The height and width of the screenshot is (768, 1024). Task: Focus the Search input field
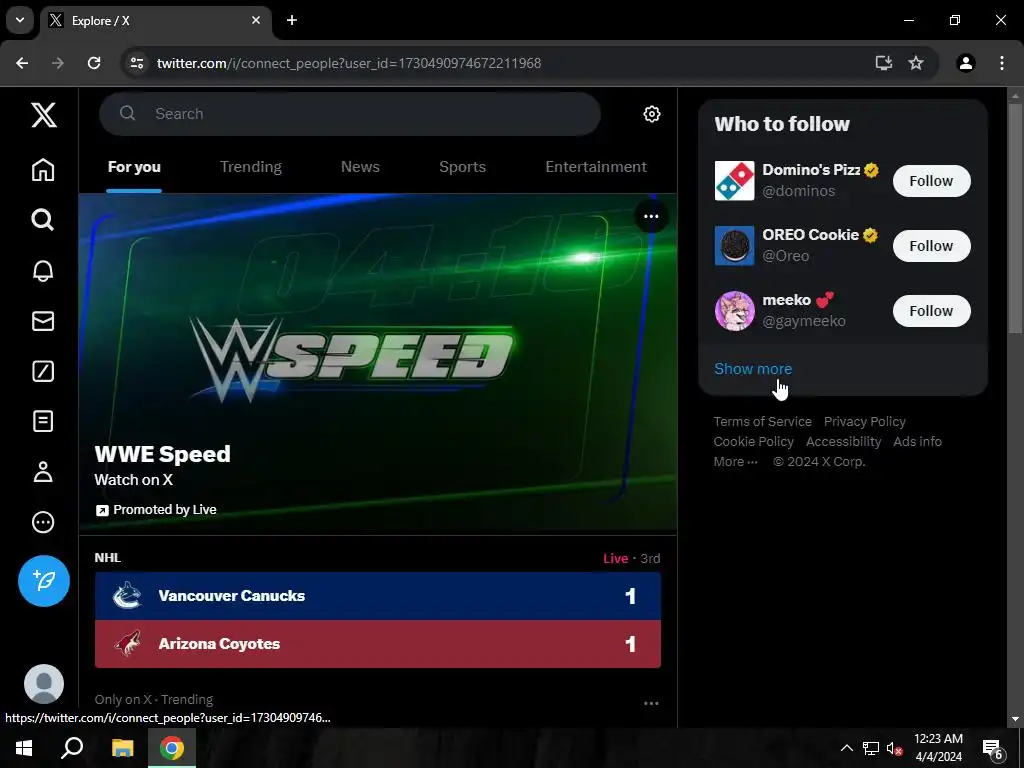pyautogui.click(x=350, y=114)
